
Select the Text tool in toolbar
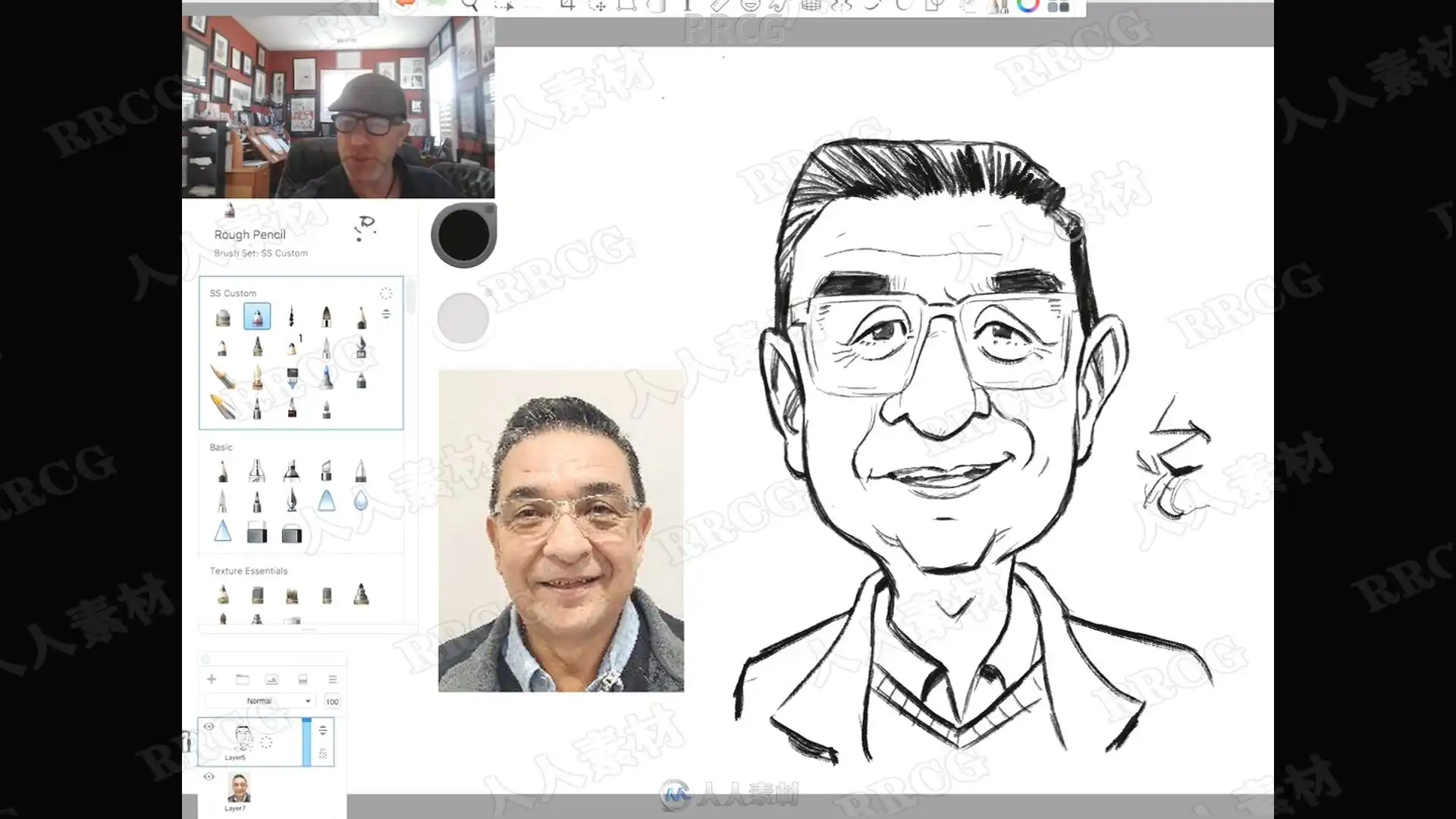tap(687, 6)
